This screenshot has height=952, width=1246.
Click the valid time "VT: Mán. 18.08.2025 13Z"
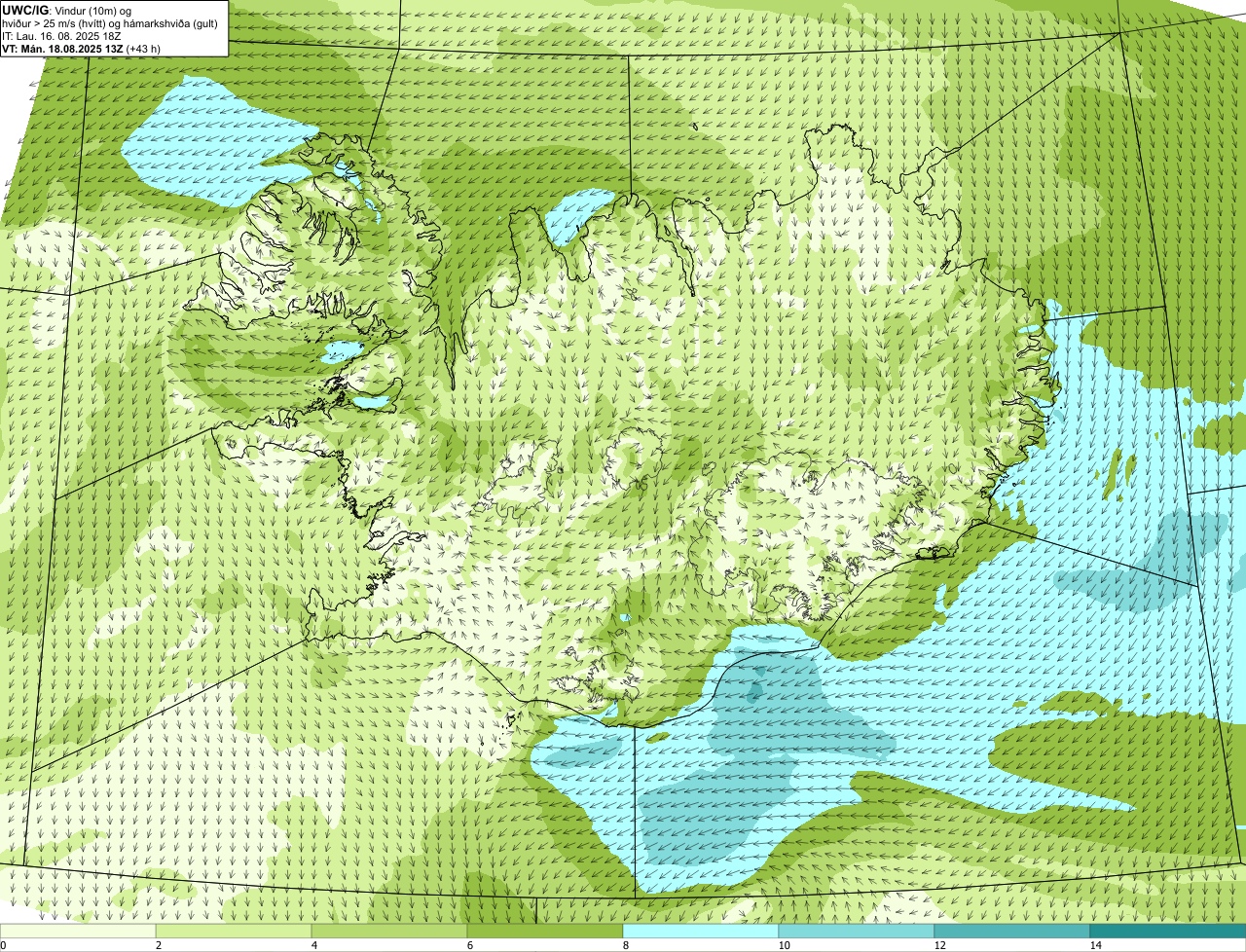[x=63, y=49]
